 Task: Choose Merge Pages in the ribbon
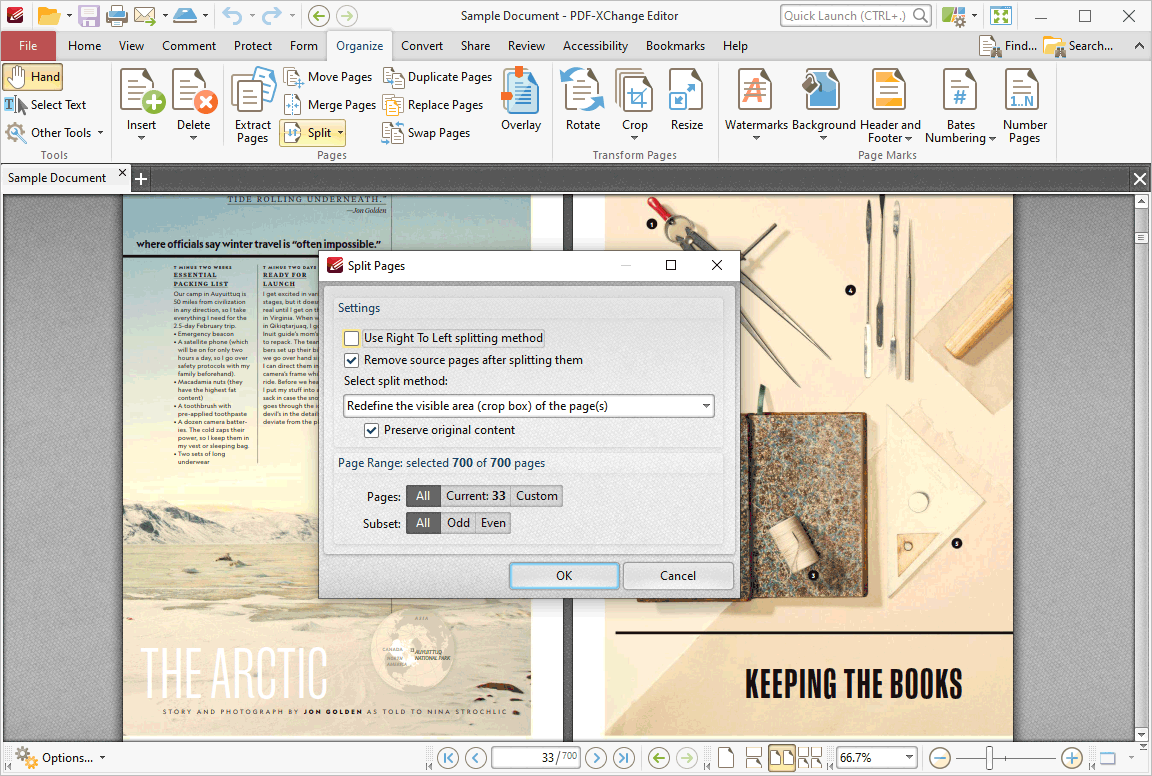pyautogui.click(x=330, y=105)
